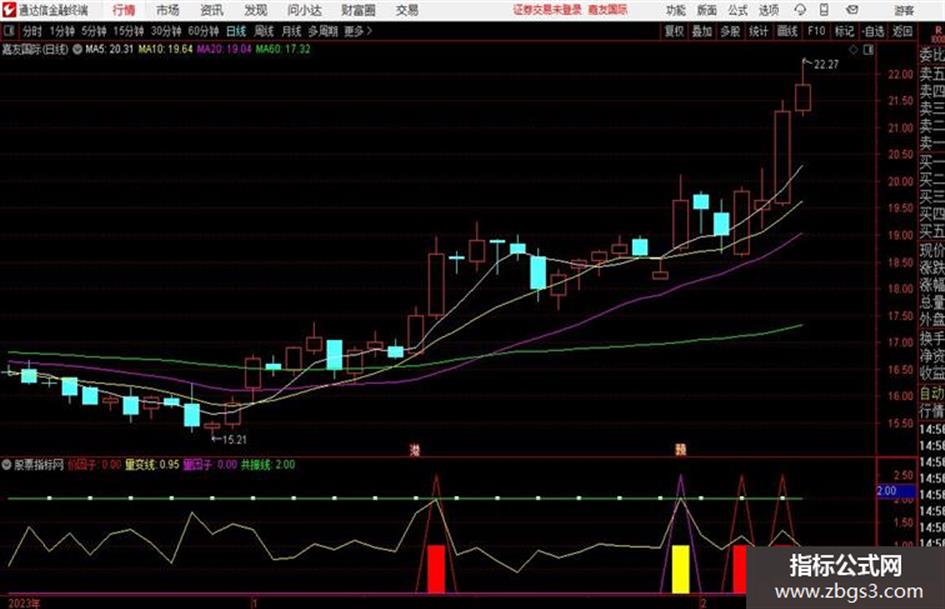The width and height of the screenshot is (945, 609).
Task: Click the MA10: 19.64 label
Action: tap(166, 49)
